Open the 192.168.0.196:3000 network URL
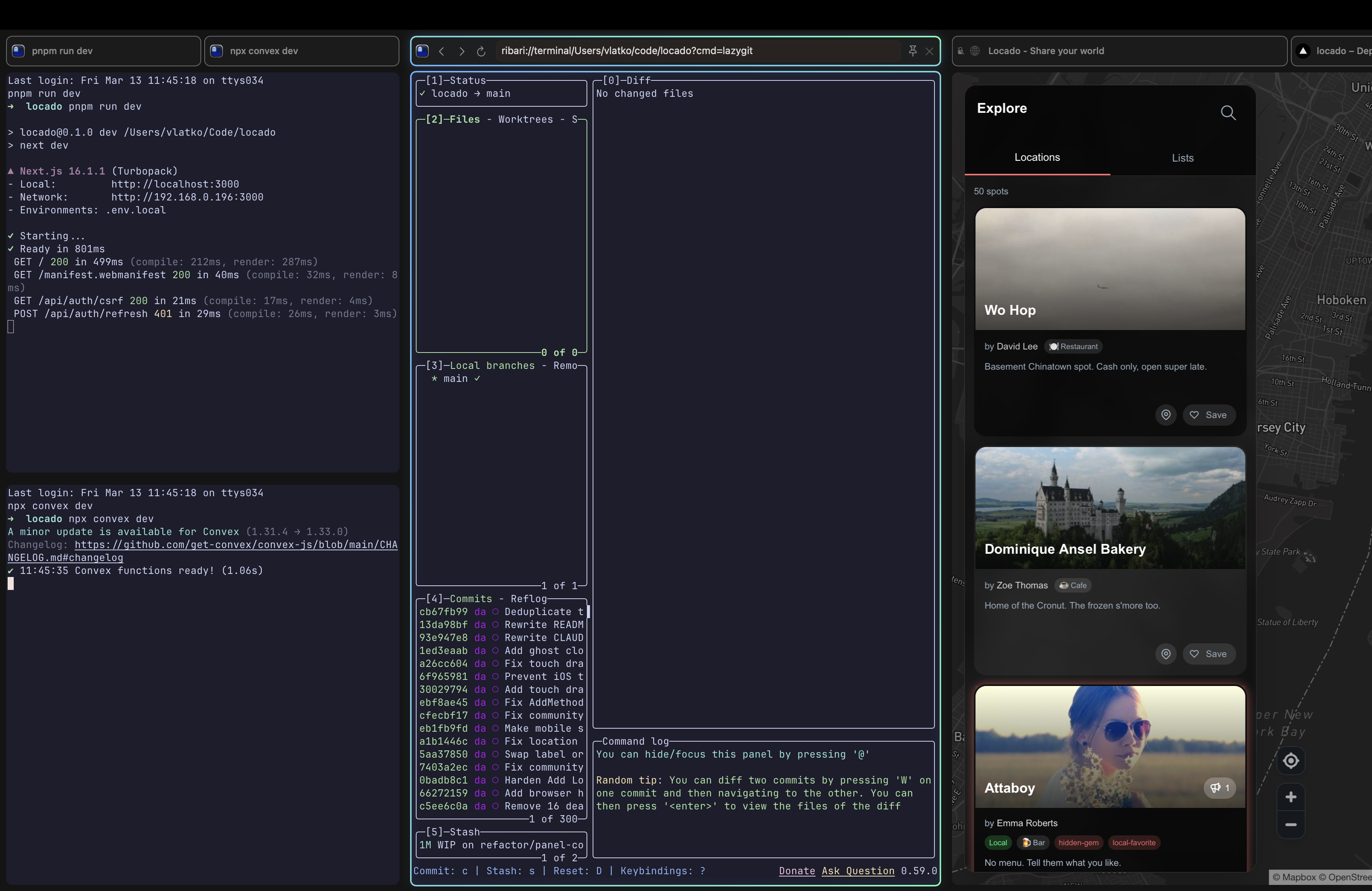 pyautogui.click(x=188, y=197)
